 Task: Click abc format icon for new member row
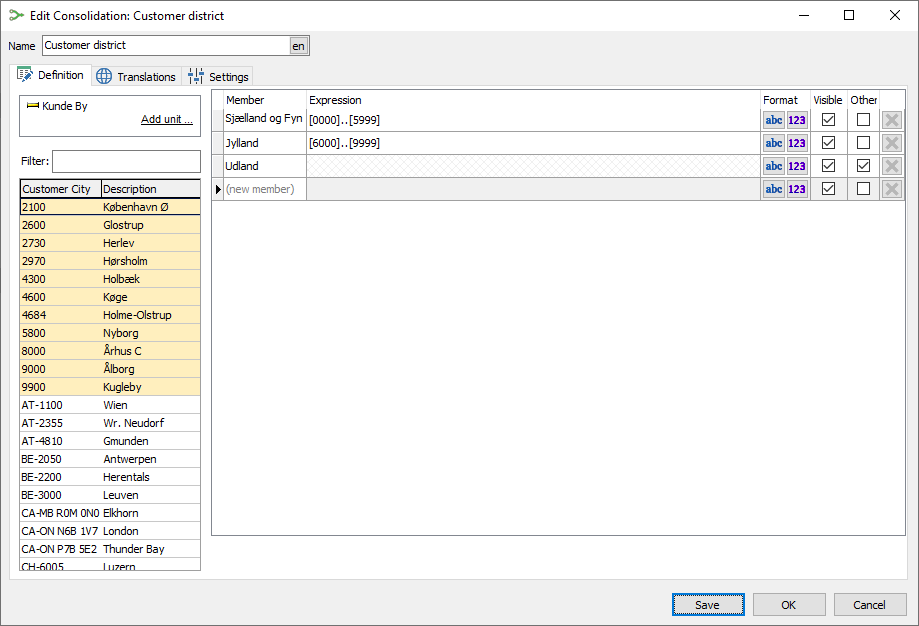coord(774,189)
